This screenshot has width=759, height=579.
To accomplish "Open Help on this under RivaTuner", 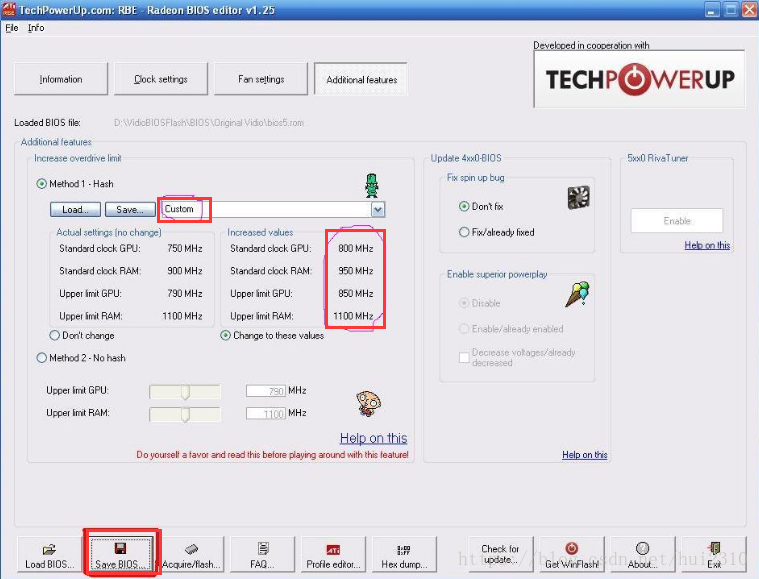I will click(x=707, y=245).
